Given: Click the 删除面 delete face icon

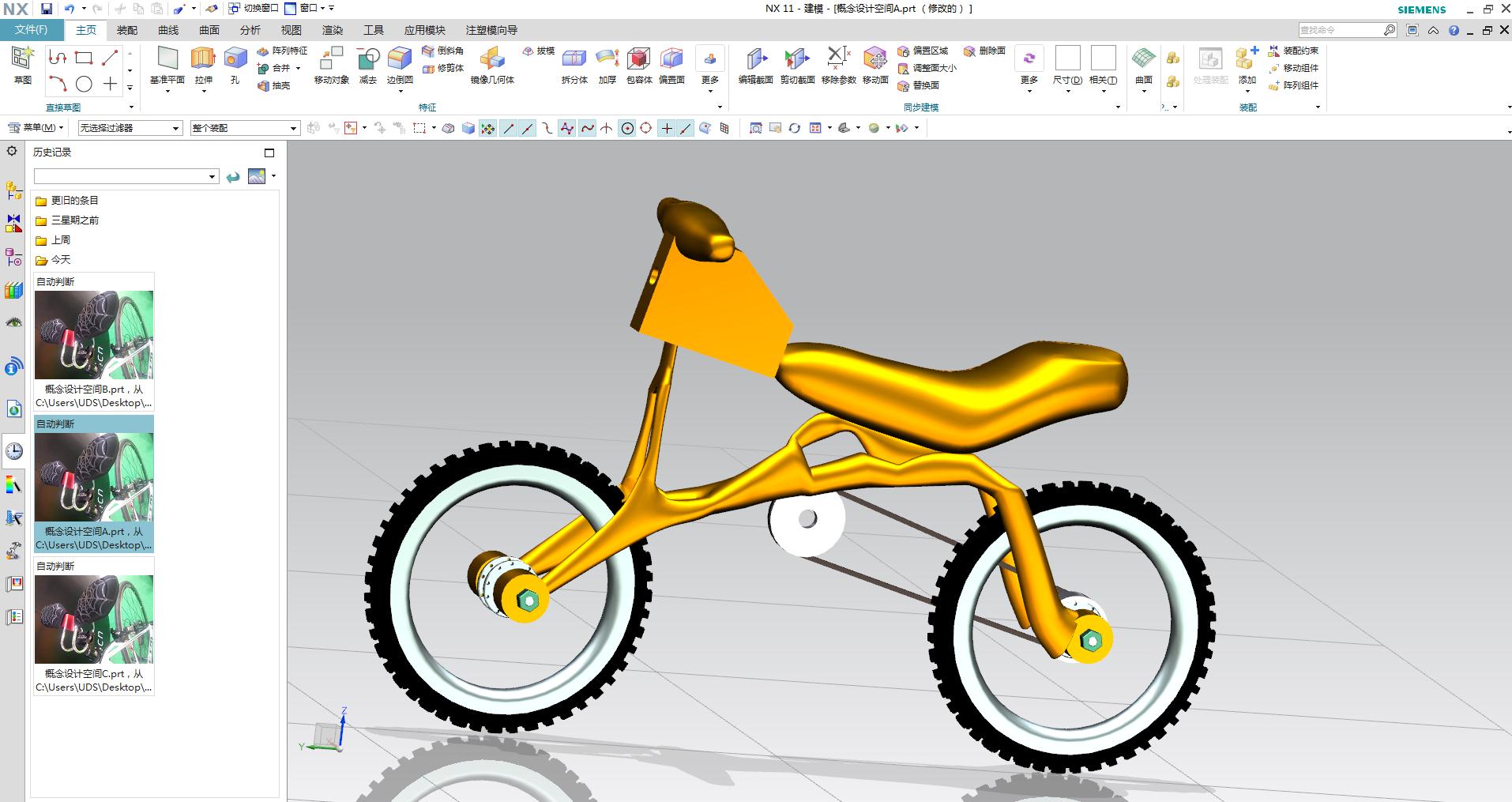Looking at the screenshot, I should (x=969, y=51).
